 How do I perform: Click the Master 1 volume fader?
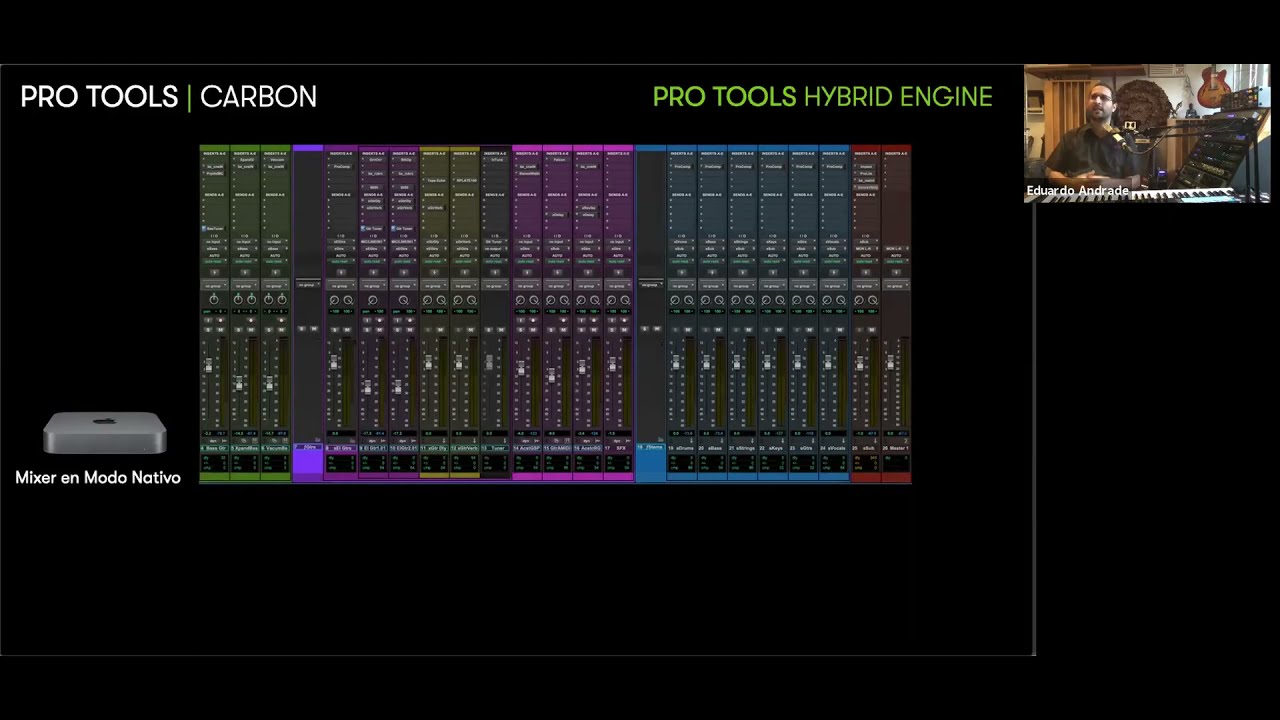click(890, 362)
